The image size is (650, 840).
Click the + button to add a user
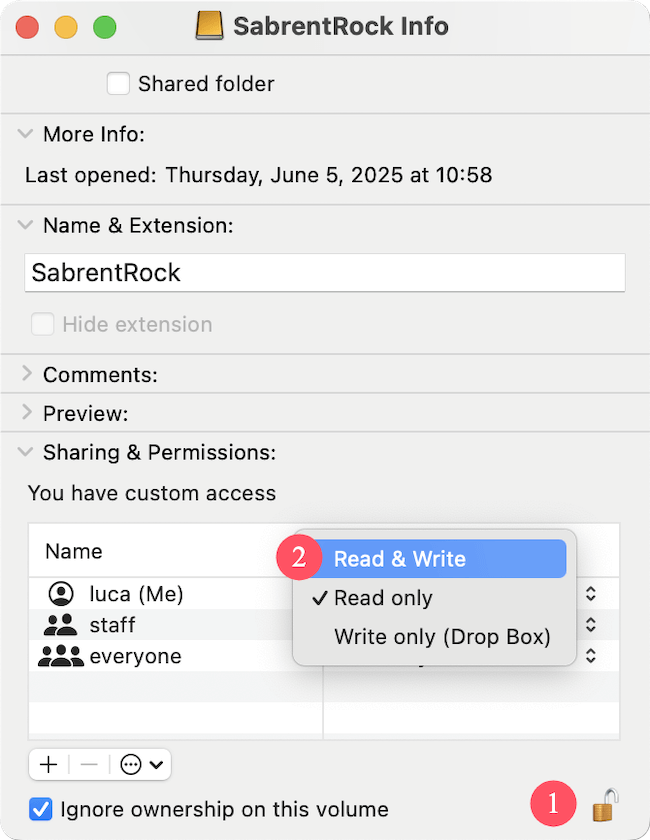click(x=48, y=764)
